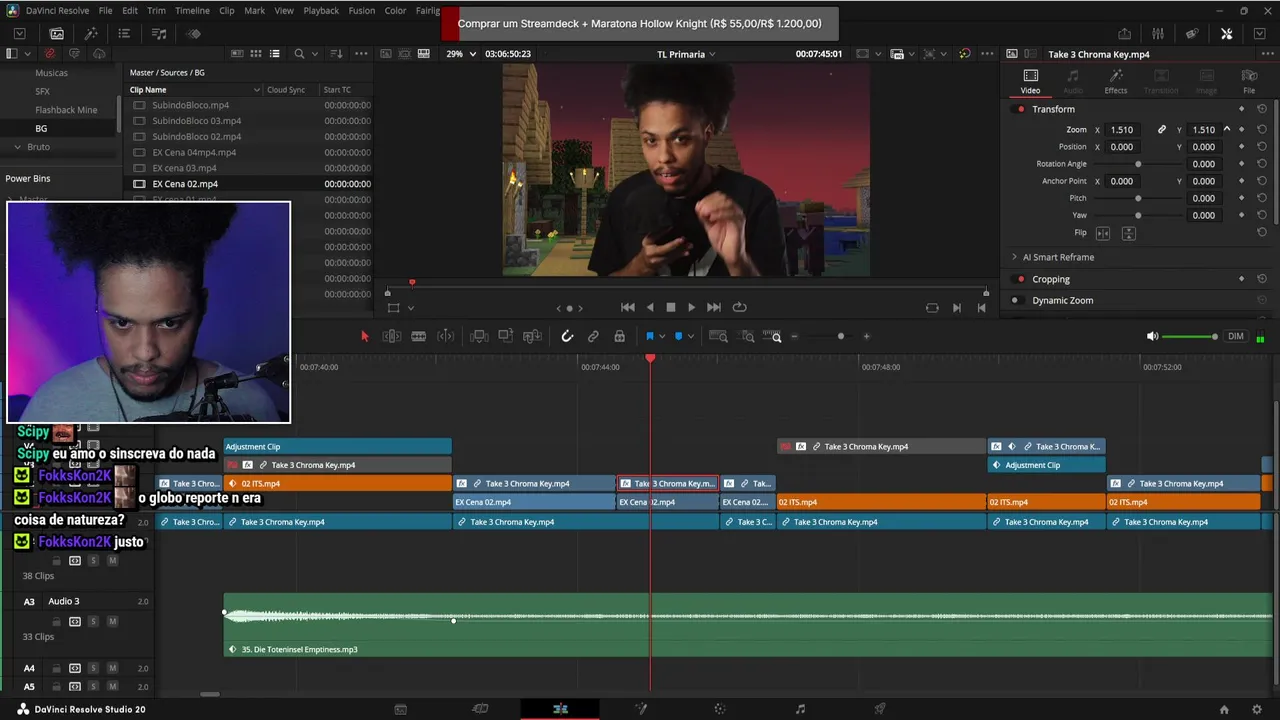The image size is (1280, 720).
Task: Expand the AI Smart Reframe section
Action: coord(1014,257)
